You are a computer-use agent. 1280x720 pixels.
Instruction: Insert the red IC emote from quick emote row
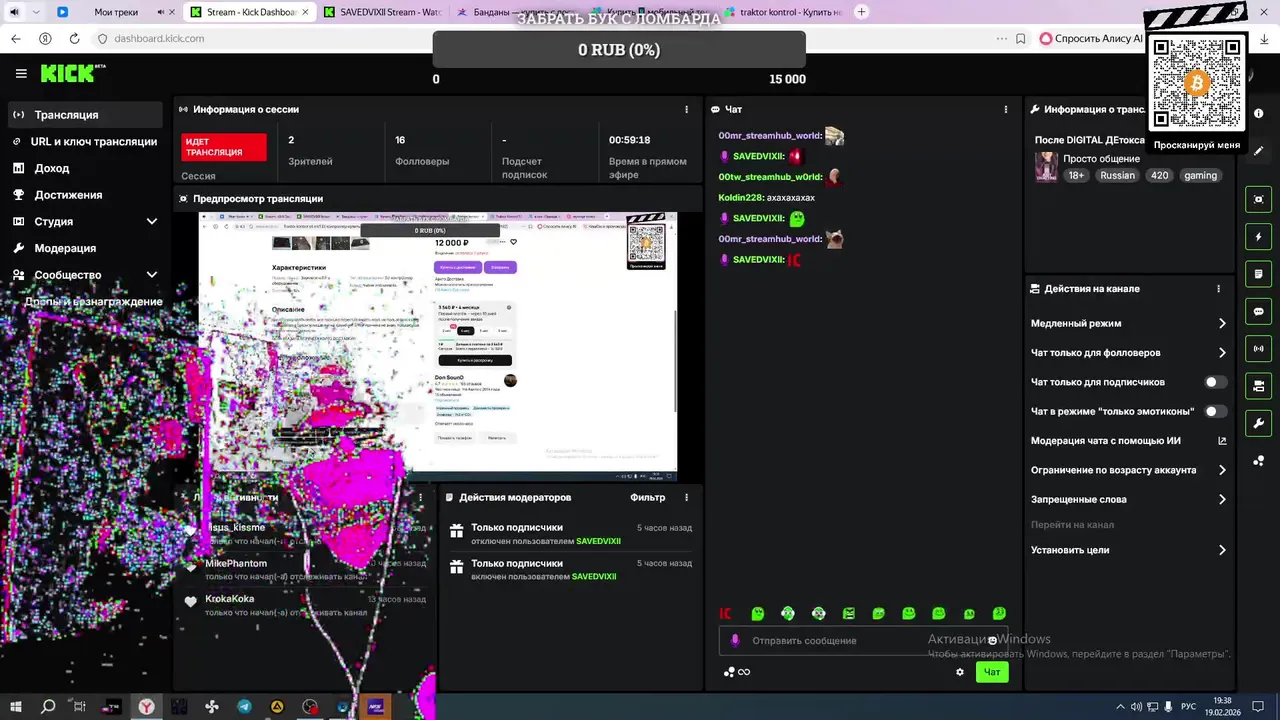coord(726,613)
